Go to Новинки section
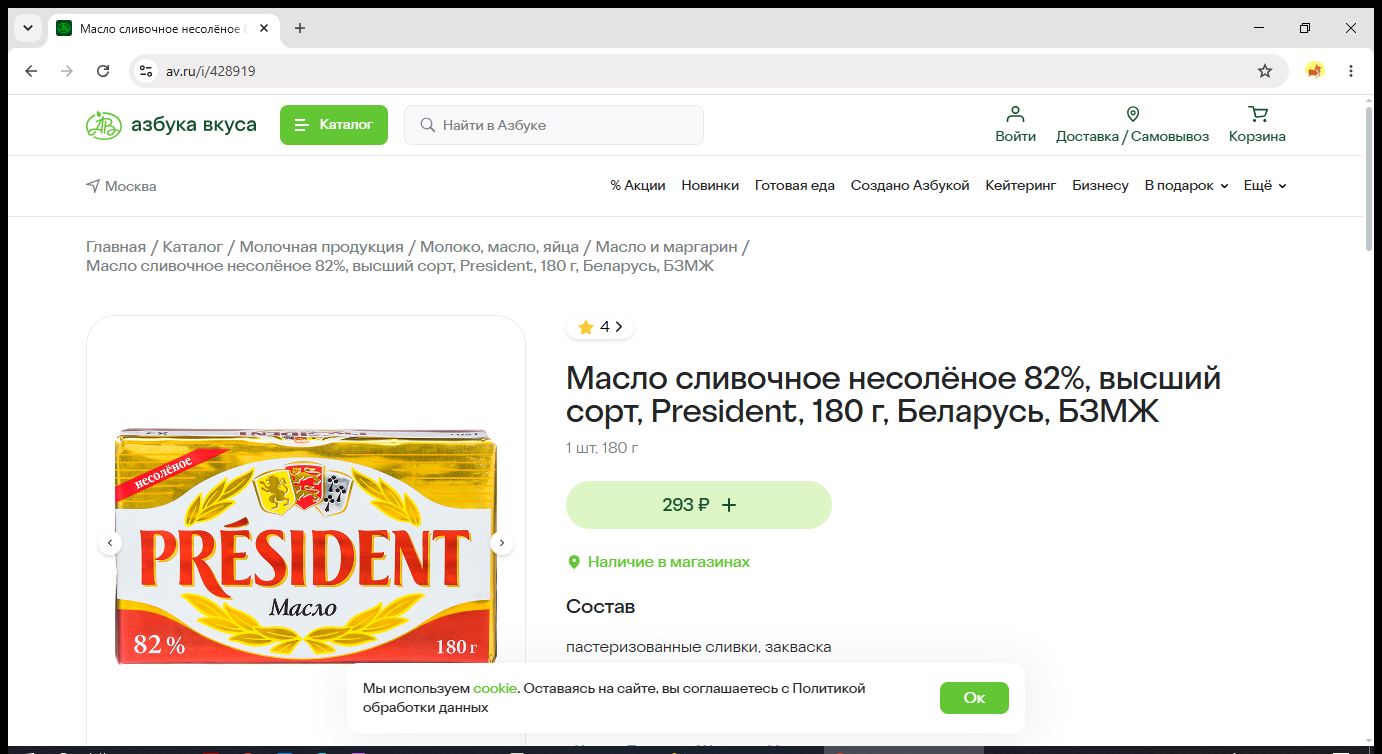This screenshot has height=754, width=1382. coord(710,186)
